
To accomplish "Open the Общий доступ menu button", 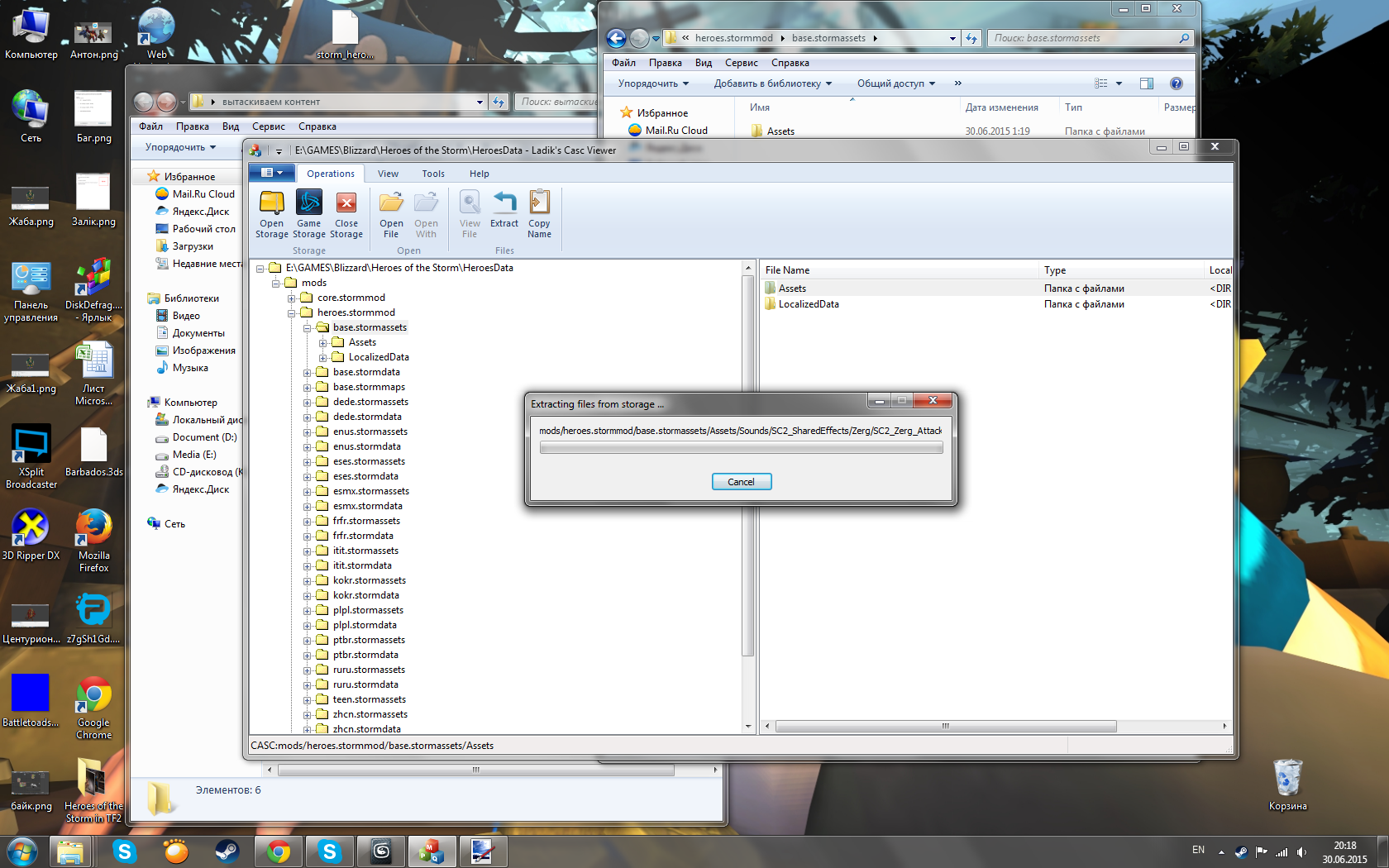I will tap(896, 83).
